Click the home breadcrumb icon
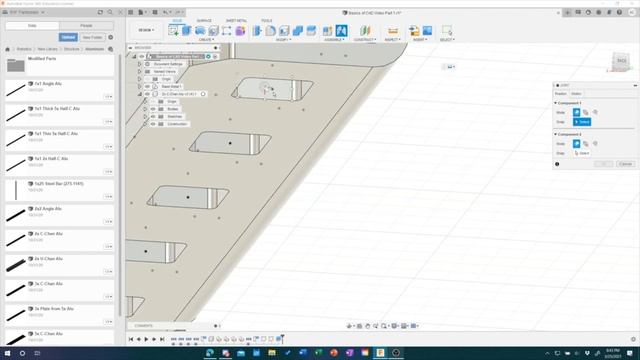The image size is (640, 360). click(x=7, y=49)
